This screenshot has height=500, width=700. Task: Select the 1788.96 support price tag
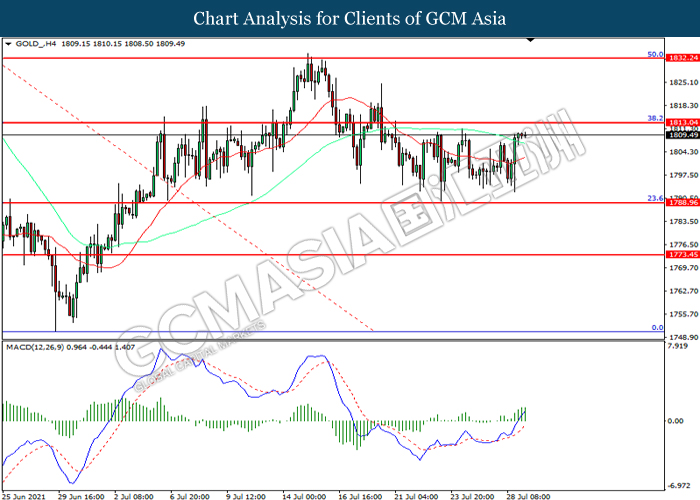pyautogui.click(x=681, y=203)
